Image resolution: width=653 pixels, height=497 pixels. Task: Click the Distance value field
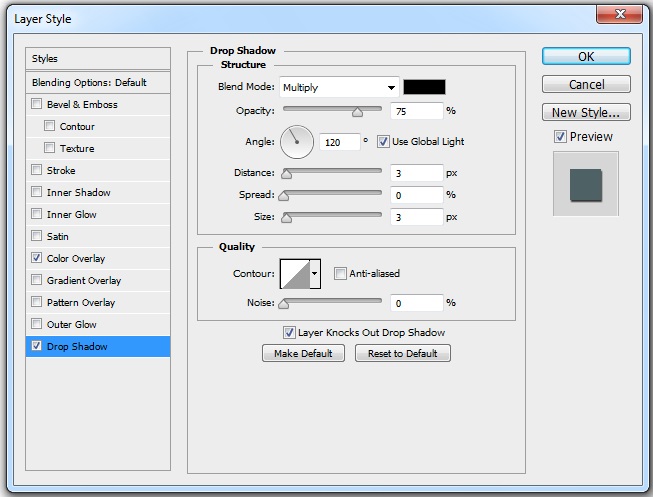[x=416, y=173]
